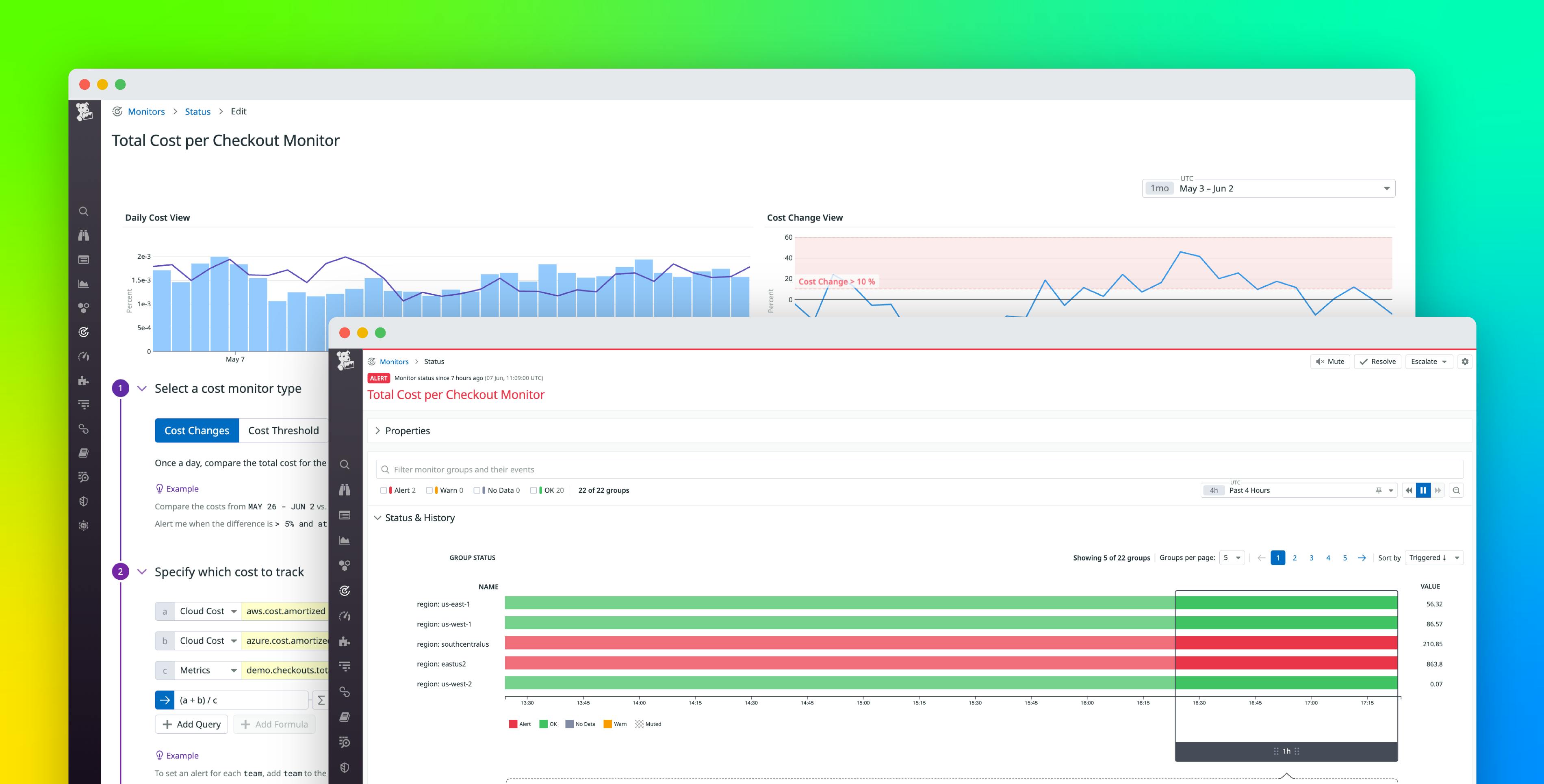Click the Resolve button on the alert
This screenshot has width=1544, height=784.
coord(1377,362)
